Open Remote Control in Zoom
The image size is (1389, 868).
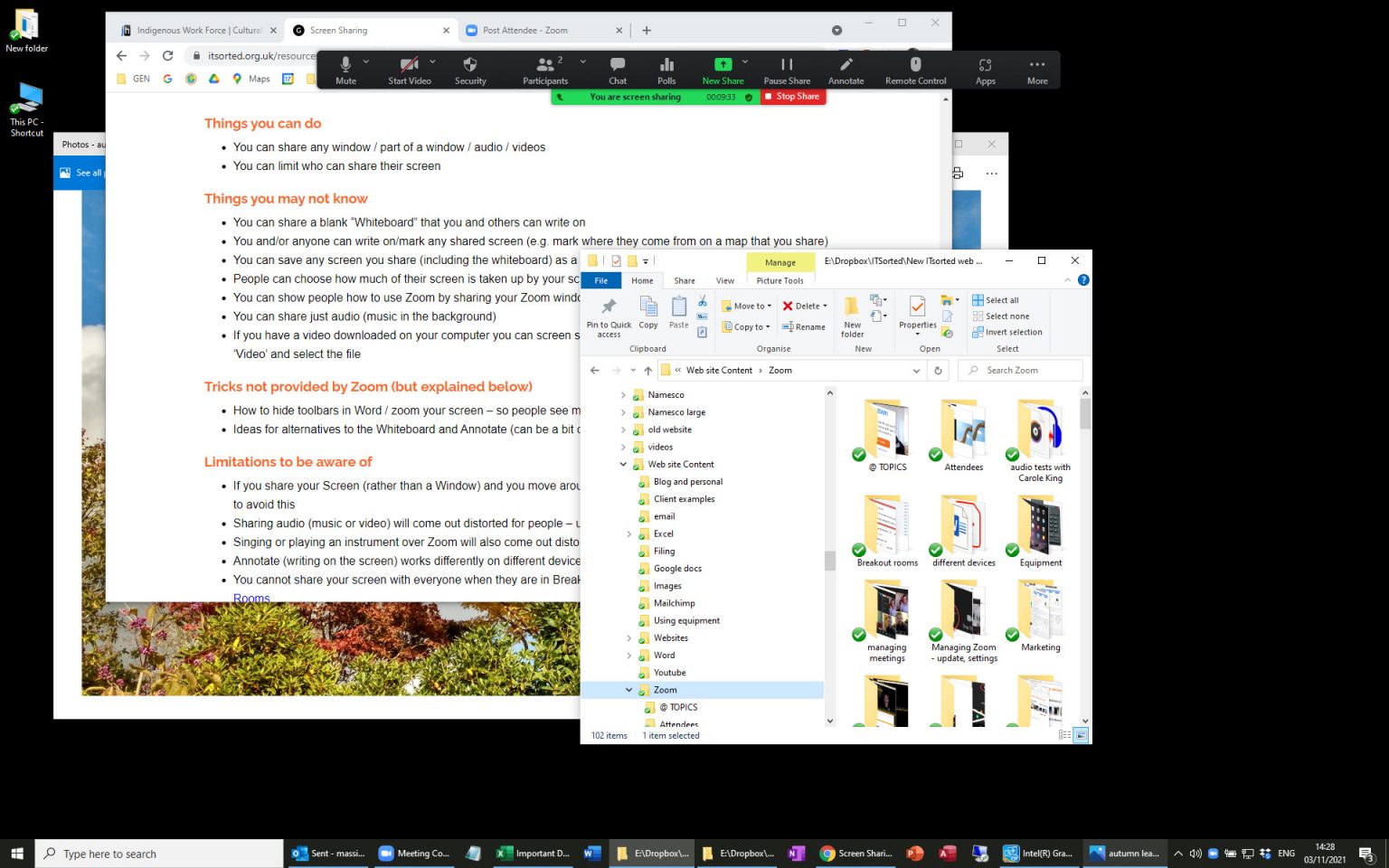915,70
